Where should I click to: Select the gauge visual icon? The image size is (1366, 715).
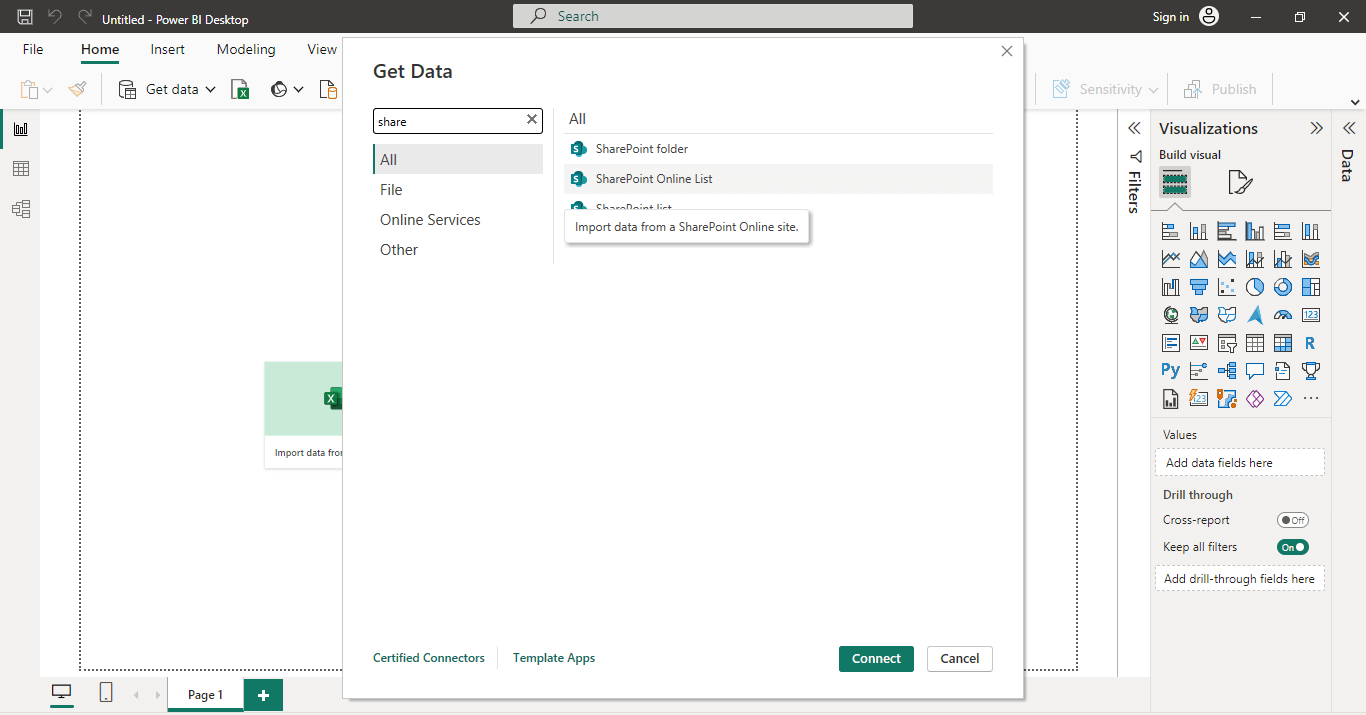coord(1283,315)
